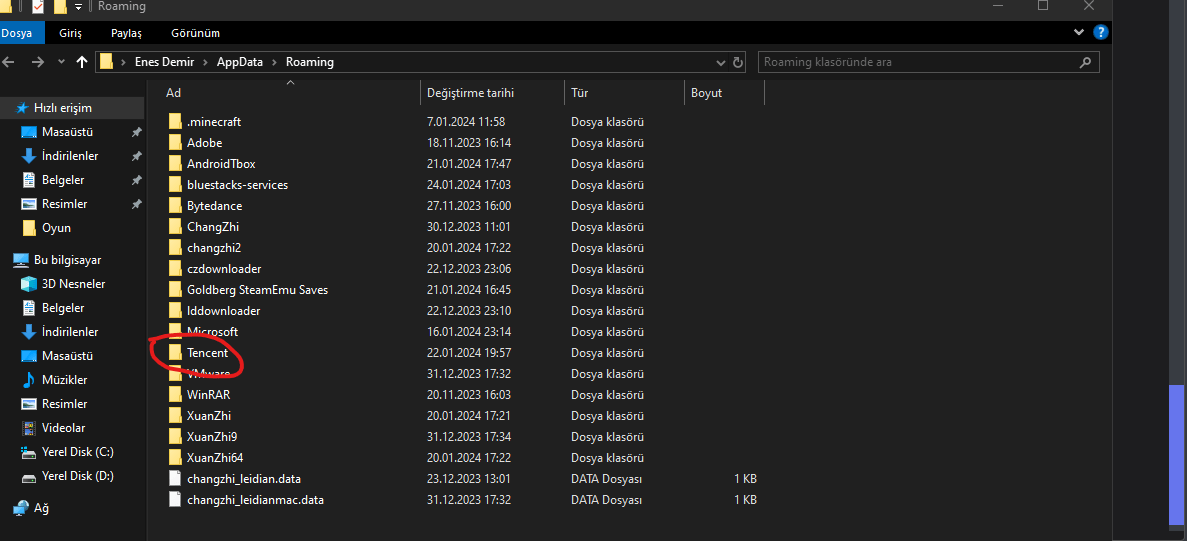Go up one folder level

(x=82, y=62)
